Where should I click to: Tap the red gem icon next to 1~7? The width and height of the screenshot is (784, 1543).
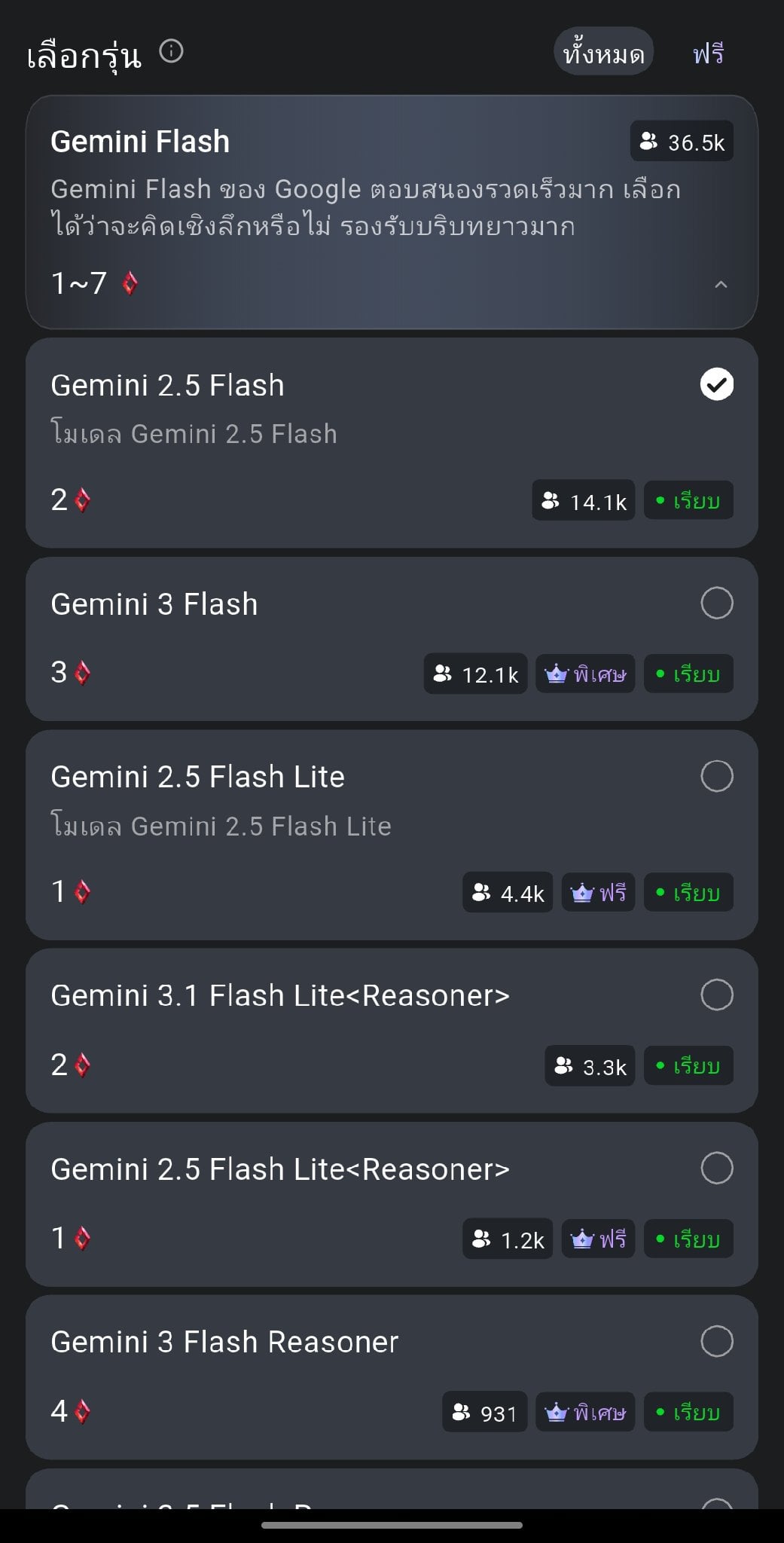tap(130, 284)
